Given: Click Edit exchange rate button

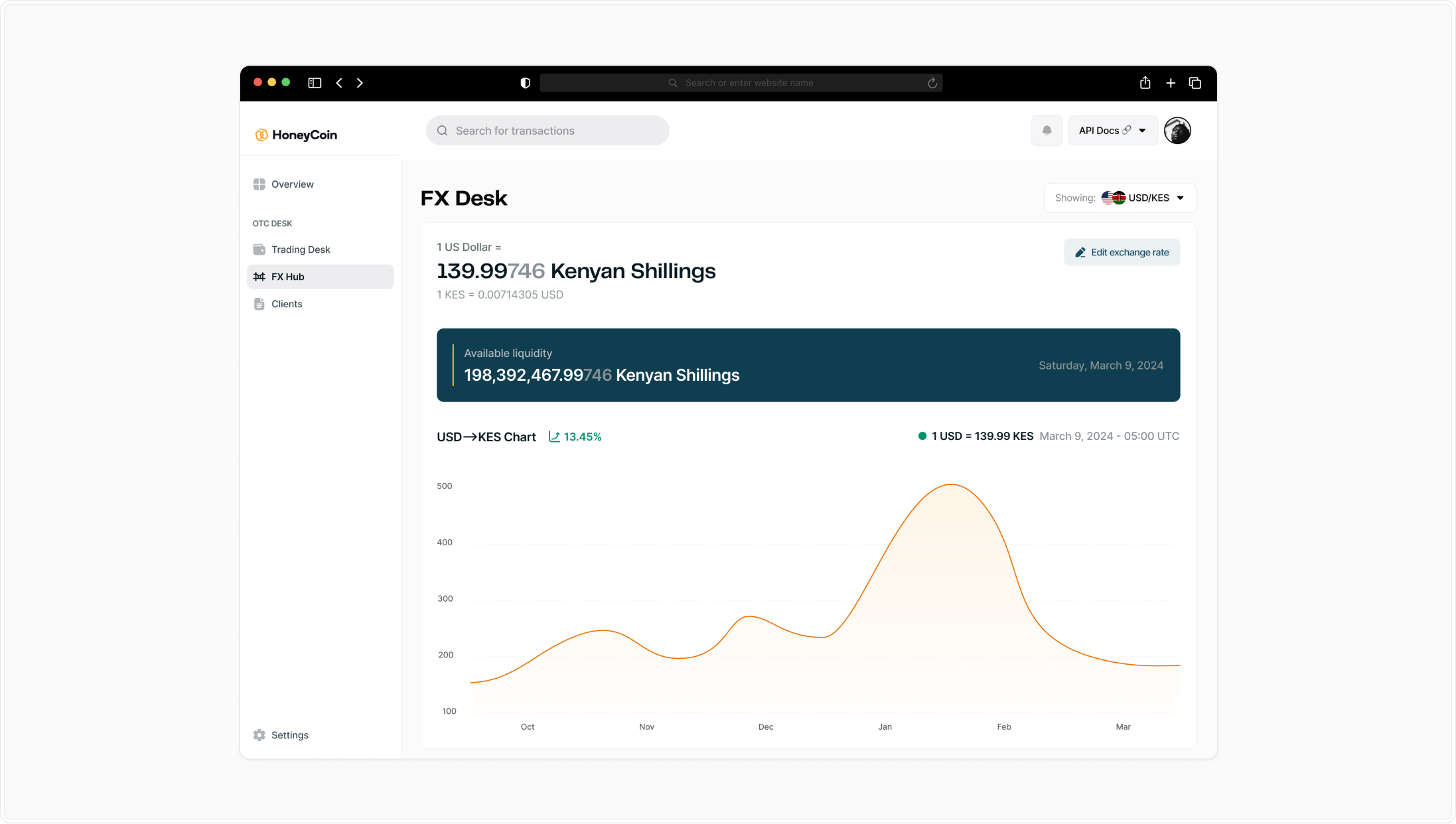Looking at the screenshot, I should click(1122, 252).
